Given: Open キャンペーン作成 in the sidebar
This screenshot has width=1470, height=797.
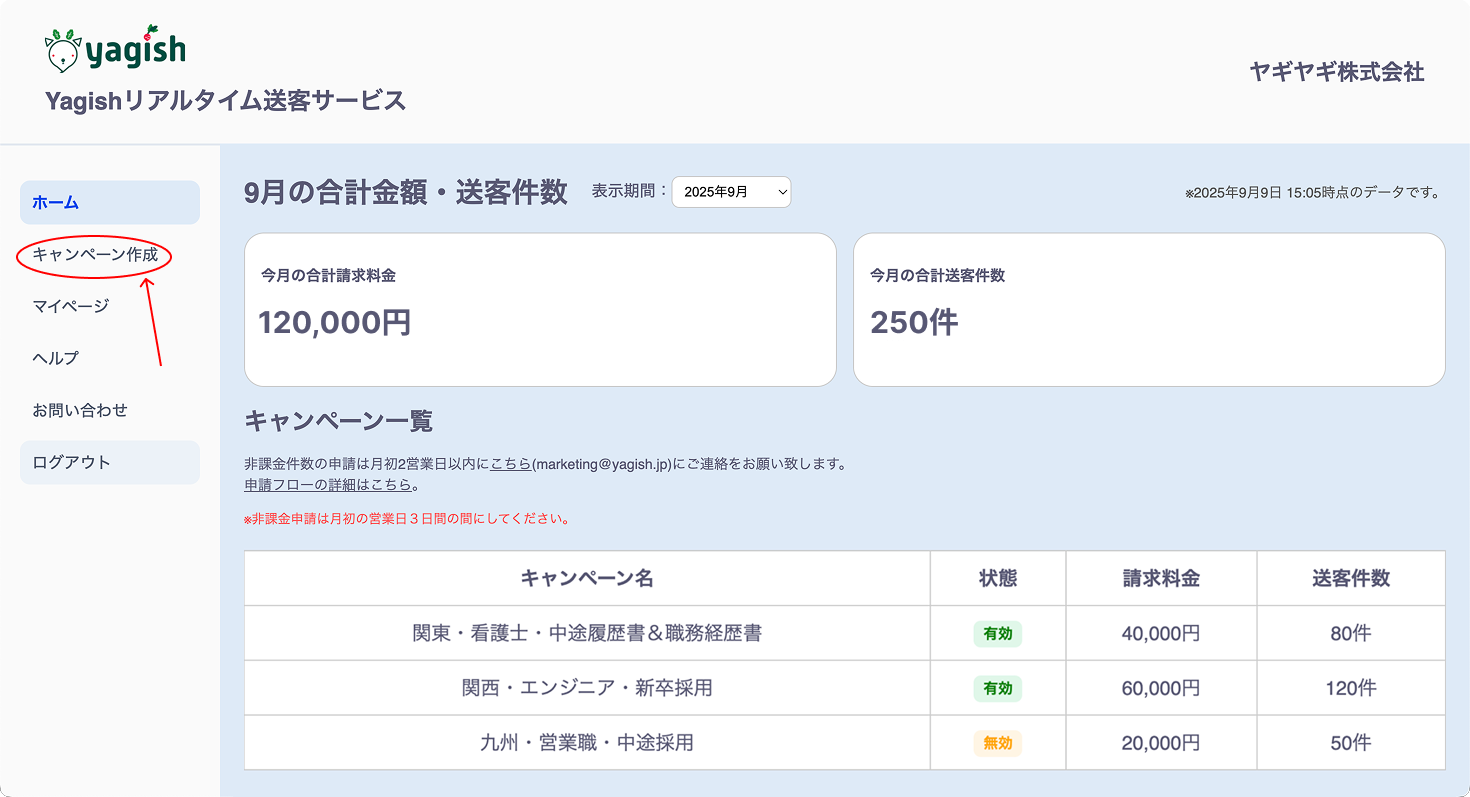Looking at the screenshot, I should 95,255.
